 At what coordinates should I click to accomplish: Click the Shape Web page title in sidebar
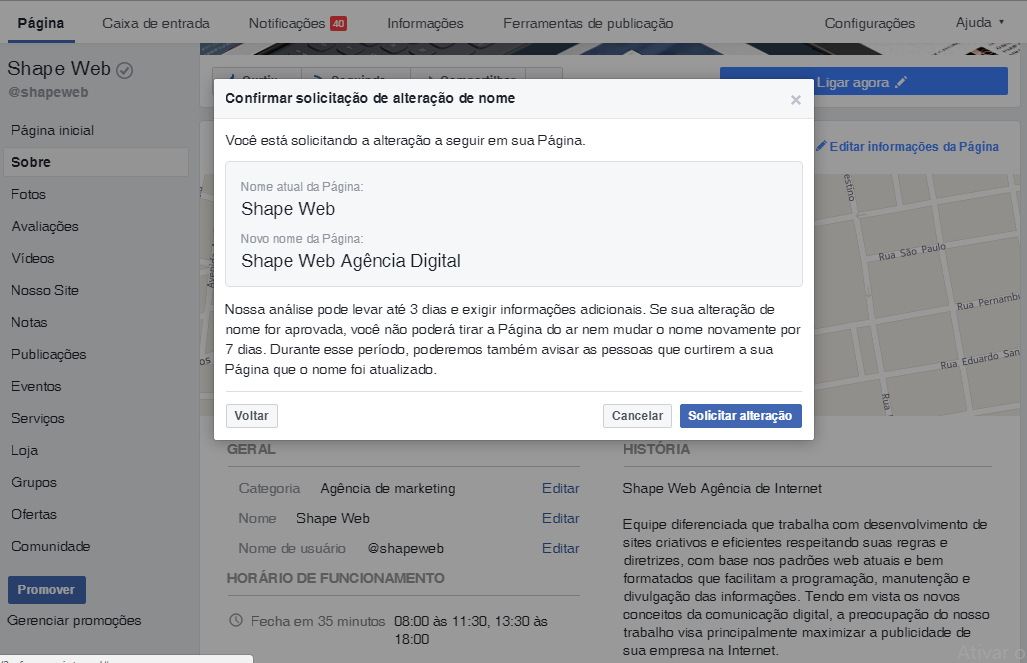pos(59,69)
